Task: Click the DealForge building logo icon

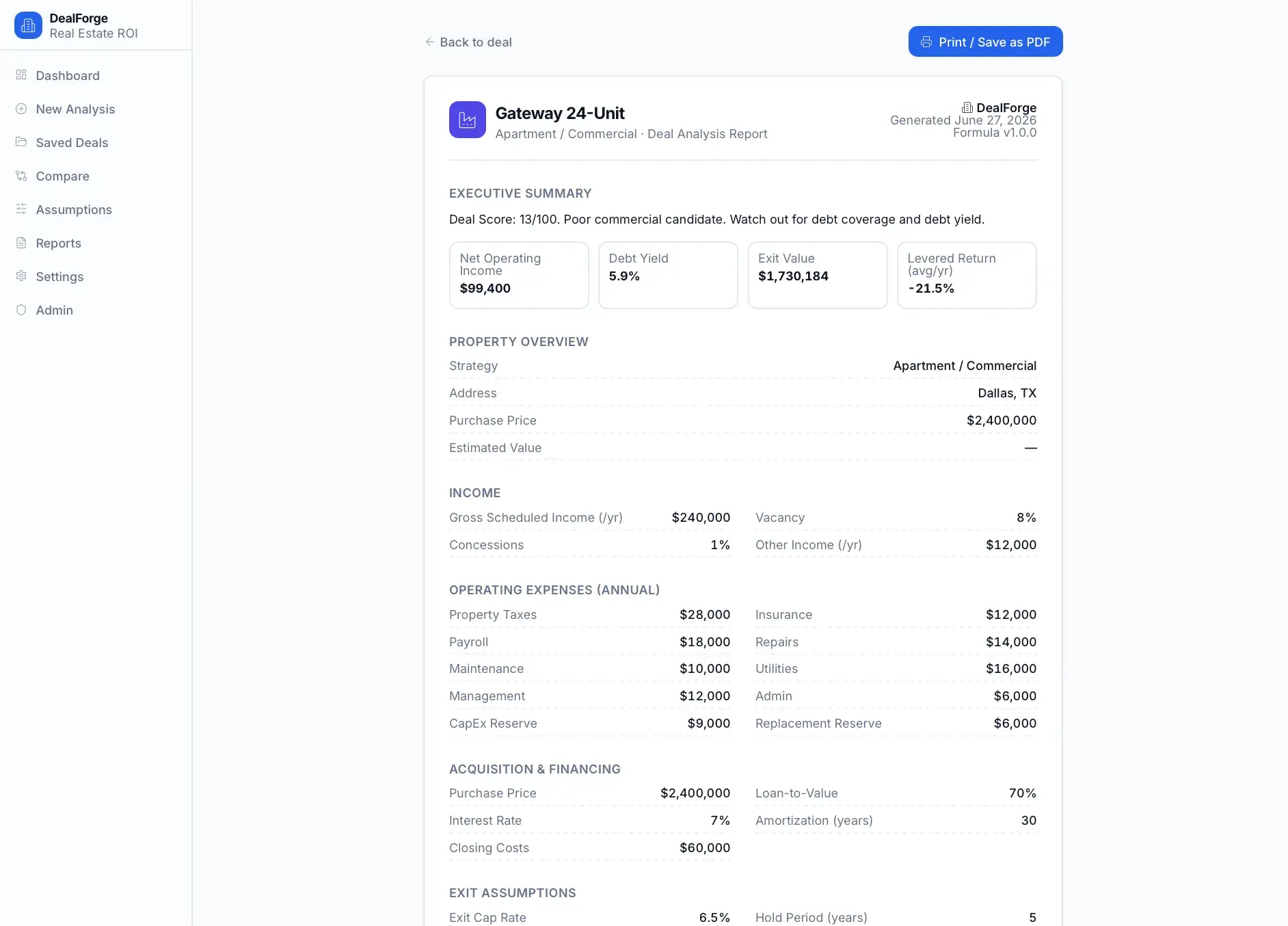Action: click(28, 25)
